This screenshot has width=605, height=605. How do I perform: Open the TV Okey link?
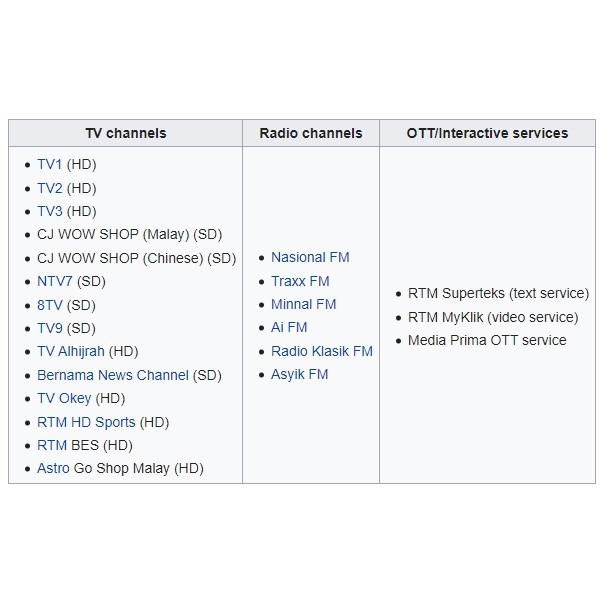(x=64, y=398)
